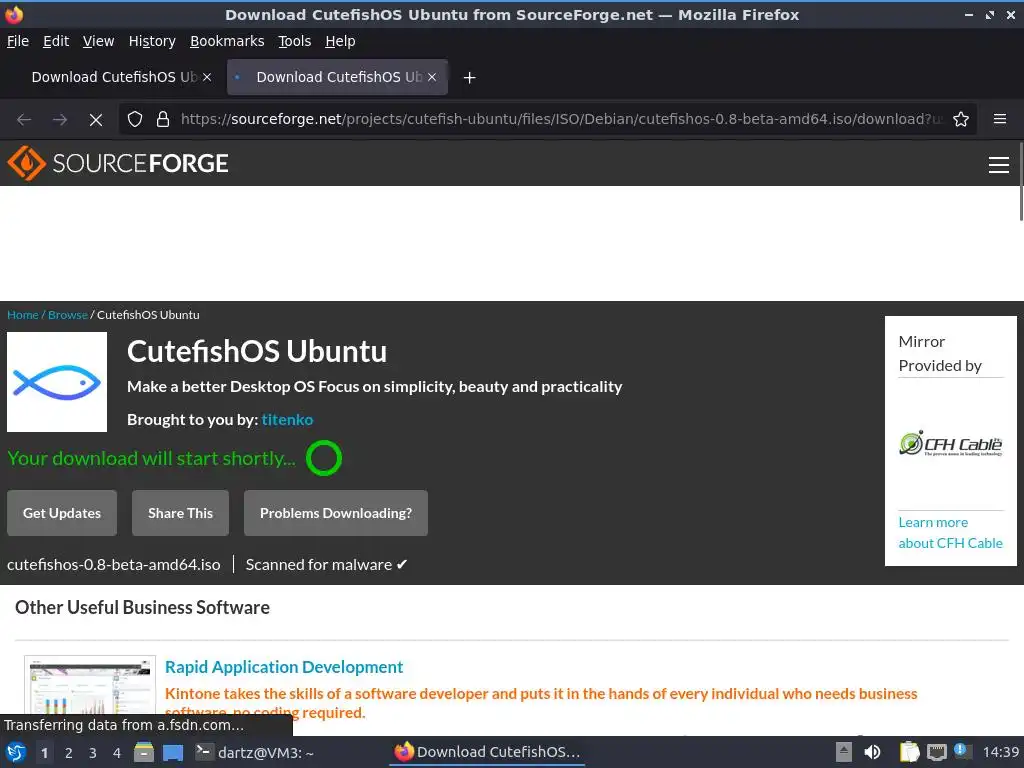This screenshot has height=768, width=1024.
Task: Switch to virtual desktop 1
Action: (x=44, y=753)
